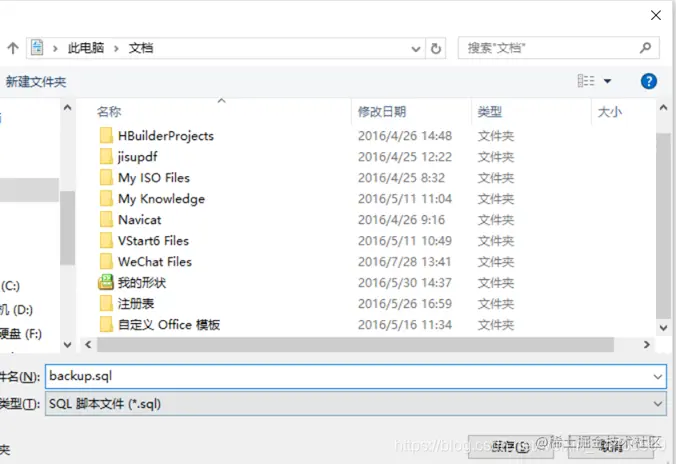Click the document icon in address bar

coord(37,47)
